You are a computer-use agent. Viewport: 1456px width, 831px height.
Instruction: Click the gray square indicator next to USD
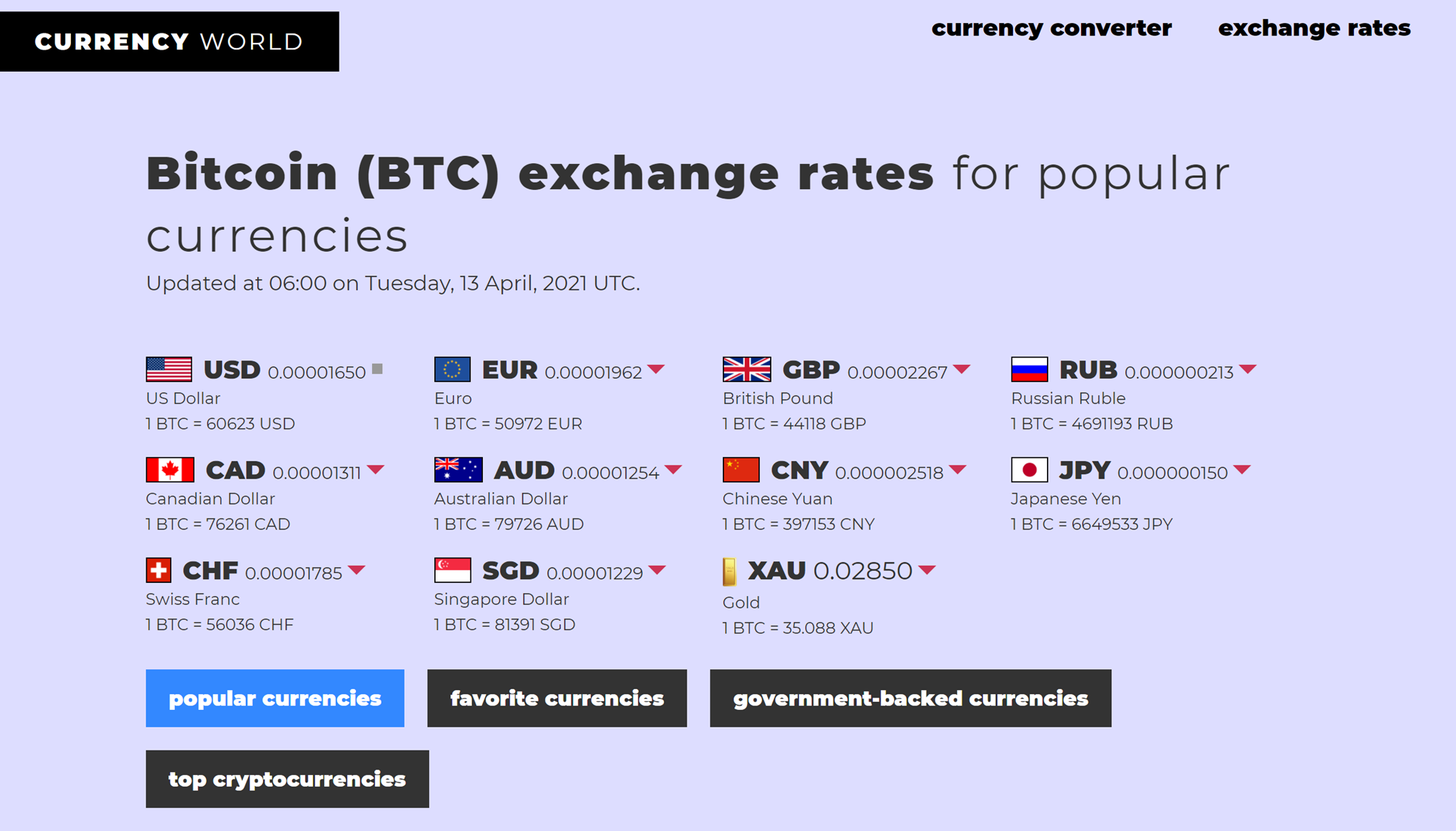tap(377, 369)
